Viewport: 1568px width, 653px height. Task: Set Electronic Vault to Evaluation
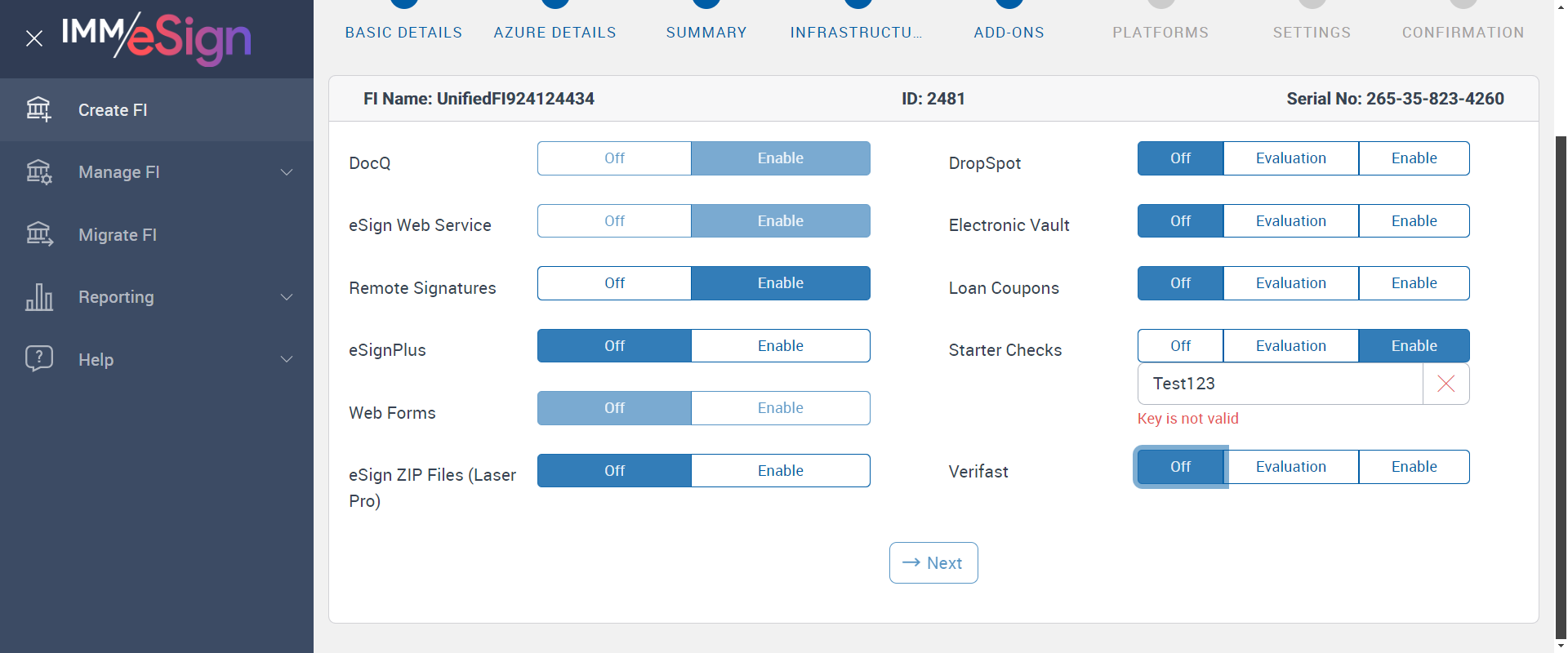pos(1291,221)
